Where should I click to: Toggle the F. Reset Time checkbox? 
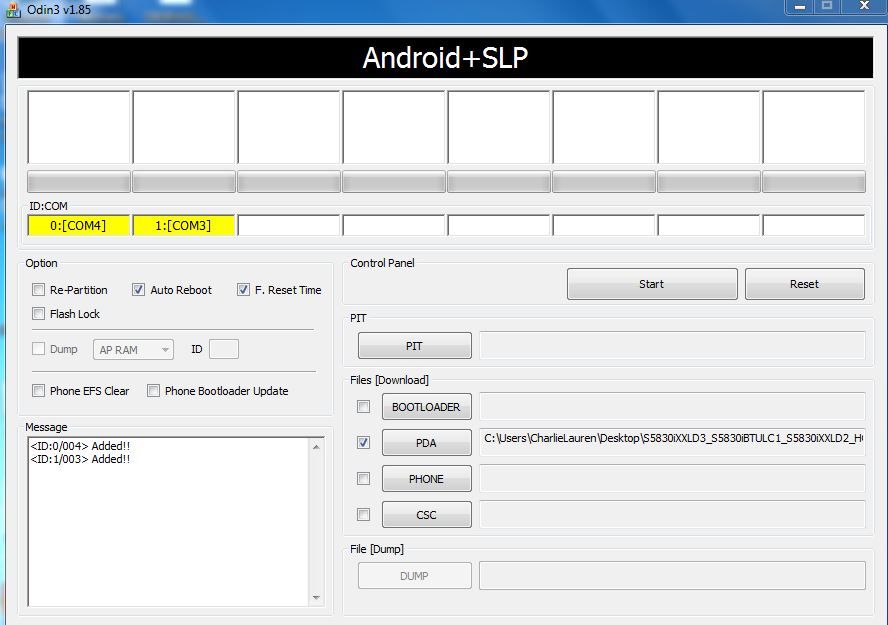(x=243, y=290)
